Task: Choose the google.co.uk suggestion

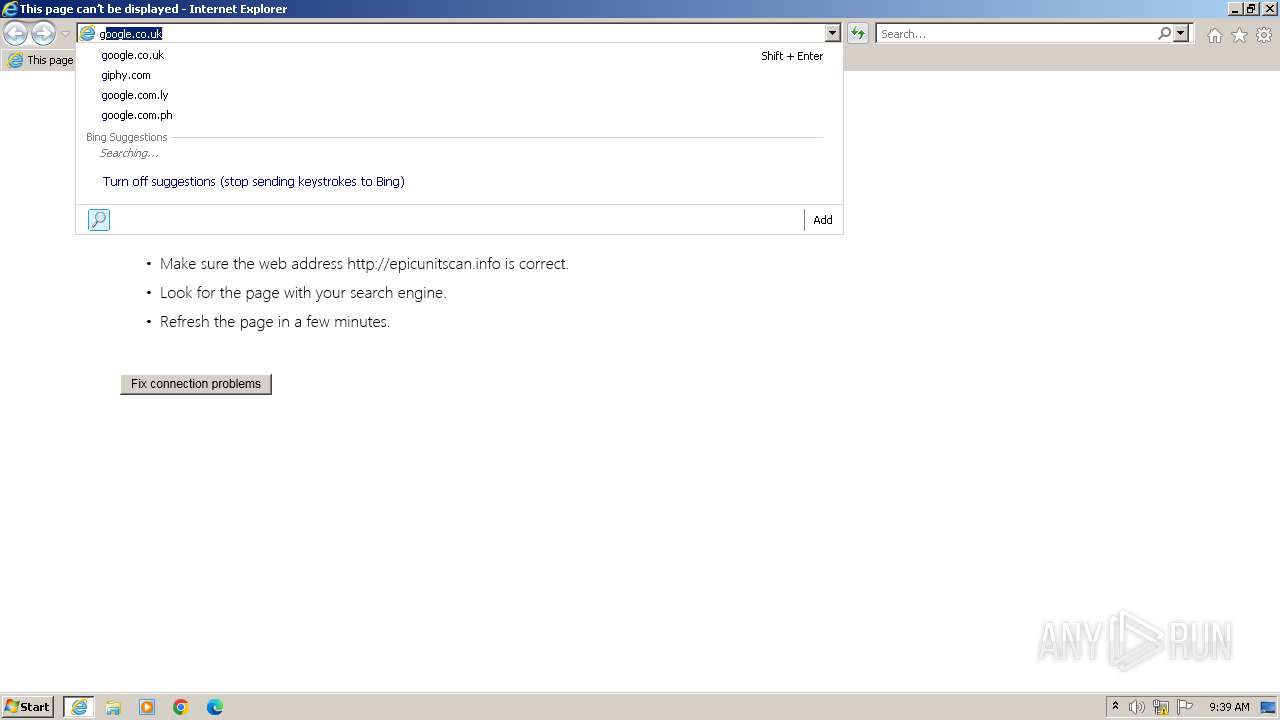Action: click(x=459, y=55)
